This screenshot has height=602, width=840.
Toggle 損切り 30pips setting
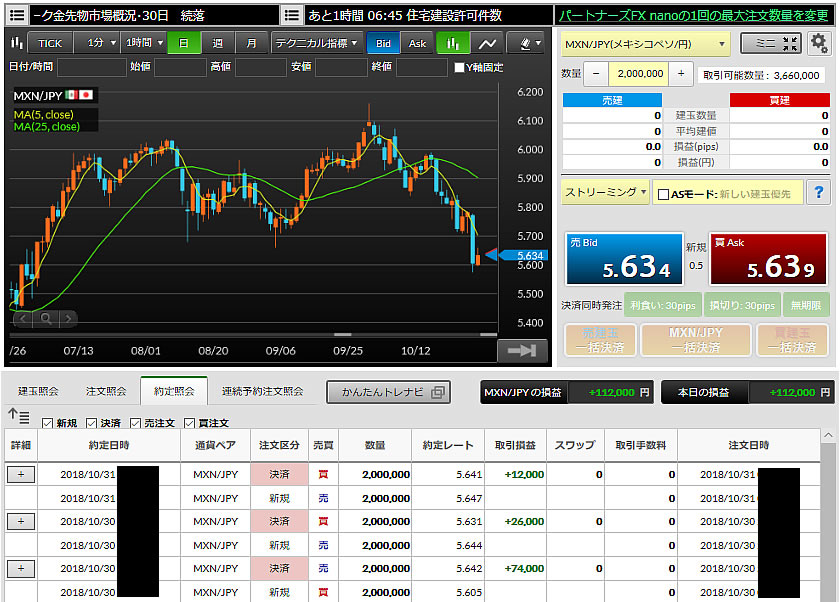point(742,305)
